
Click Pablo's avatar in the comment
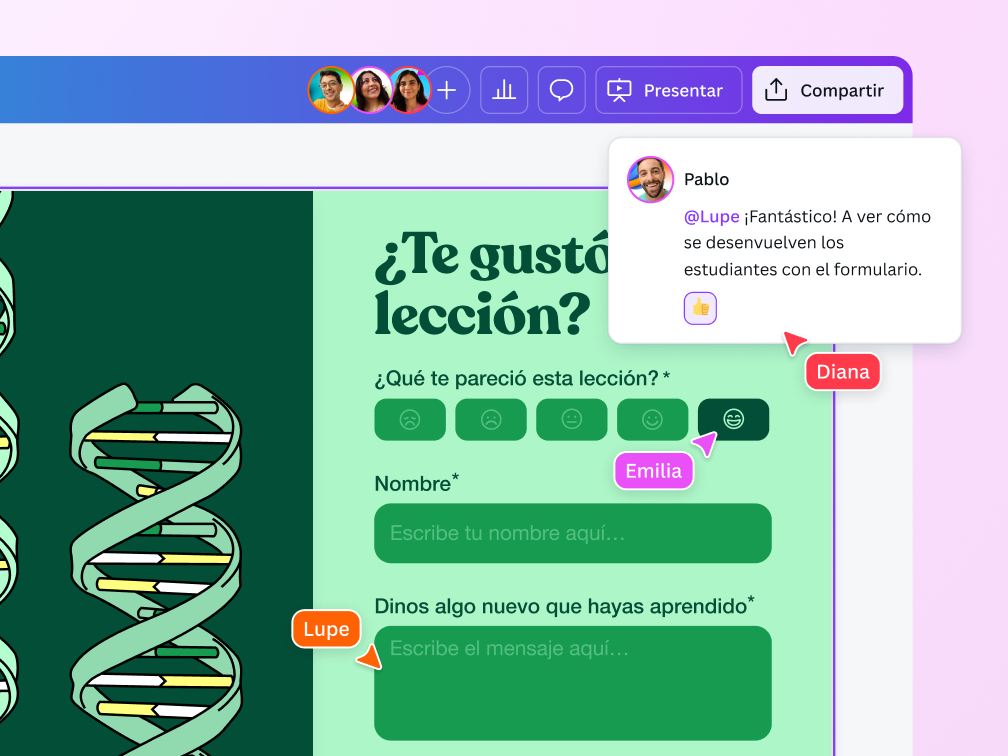click(651, 179)
